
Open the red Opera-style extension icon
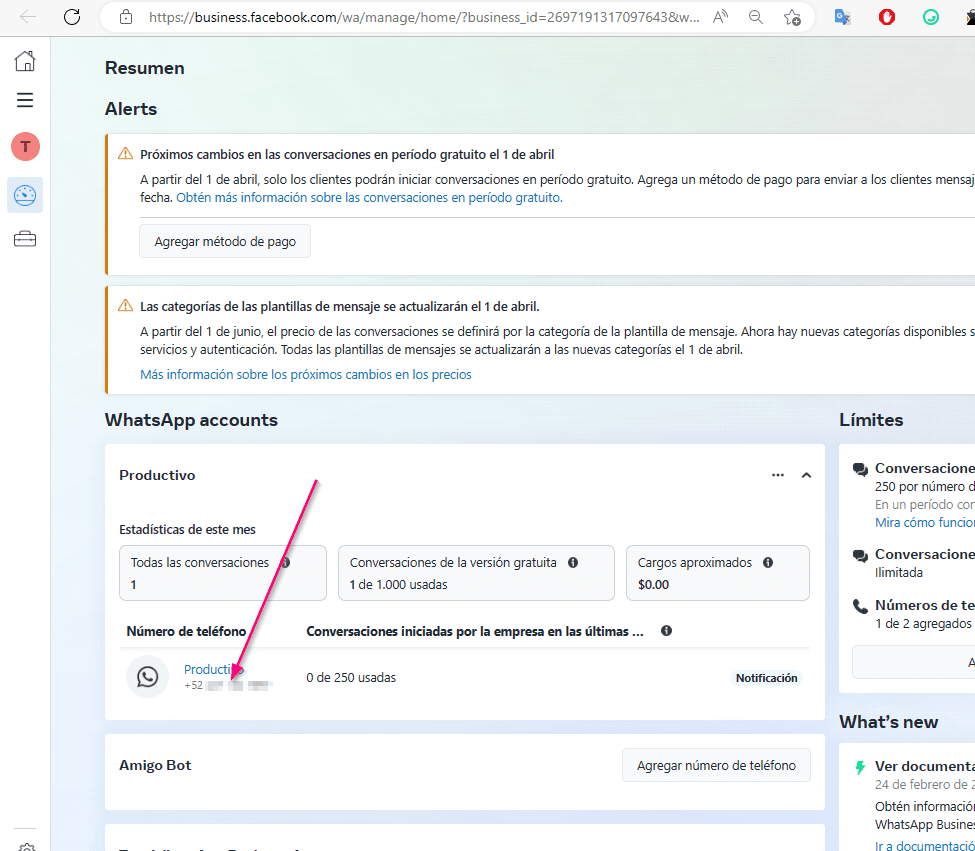[887, 17]
